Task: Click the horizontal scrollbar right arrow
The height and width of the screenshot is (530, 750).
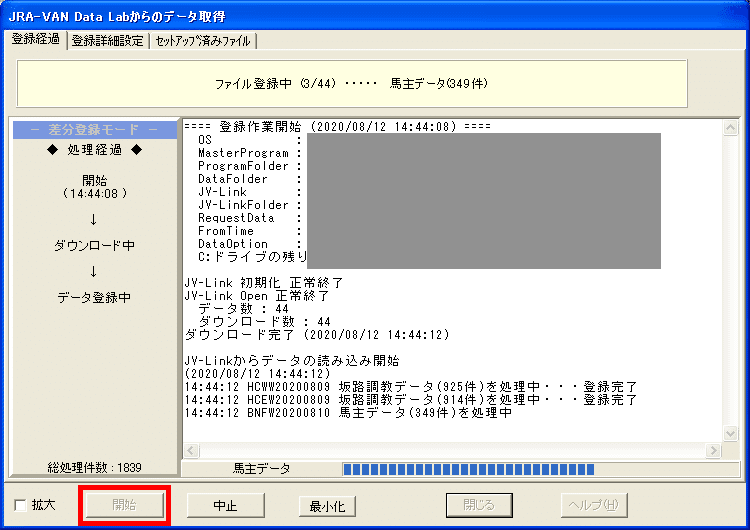Action: (714, 451)
